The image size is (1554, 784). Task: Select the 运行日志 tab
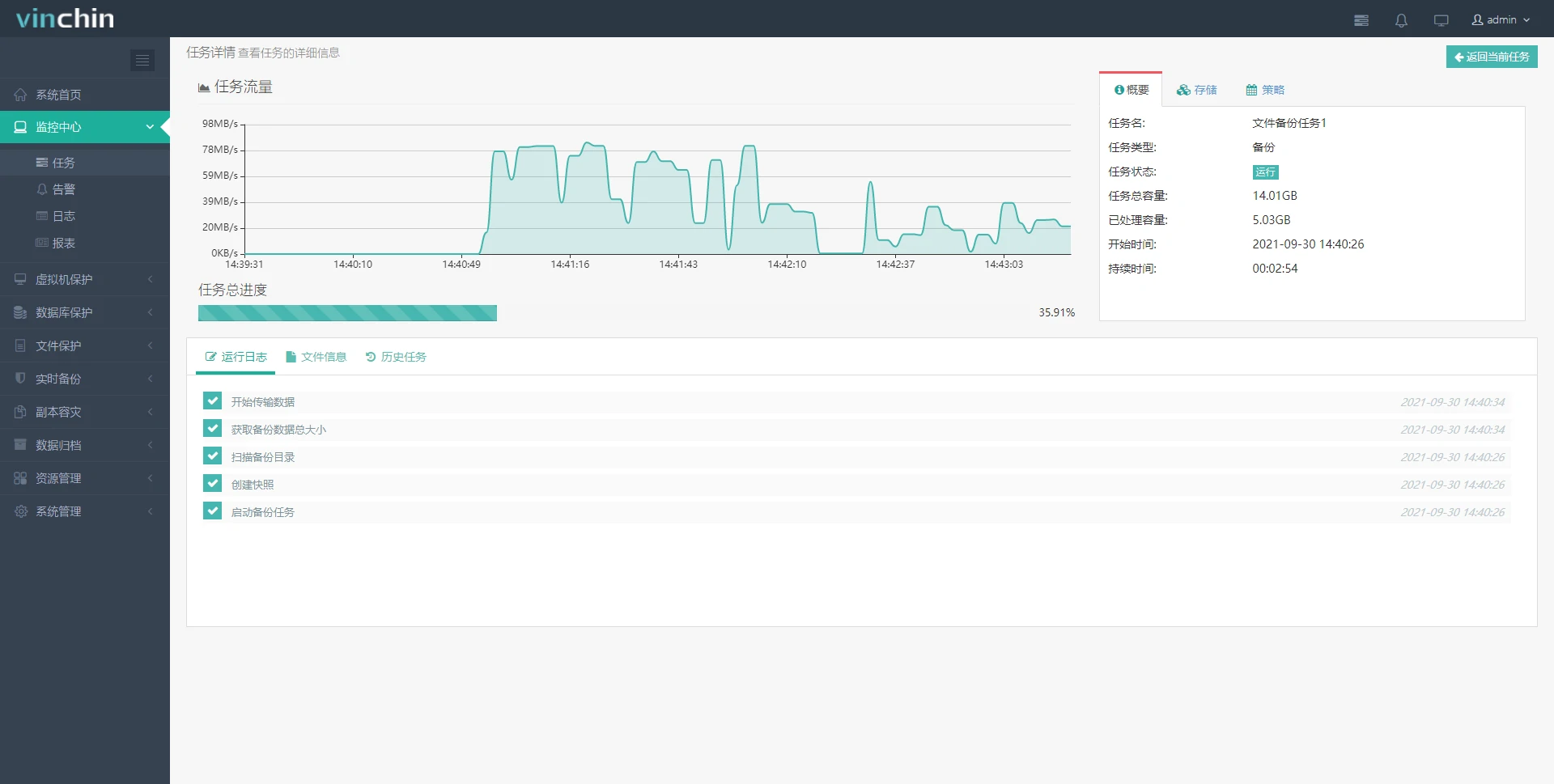click(x=236, y=357)
